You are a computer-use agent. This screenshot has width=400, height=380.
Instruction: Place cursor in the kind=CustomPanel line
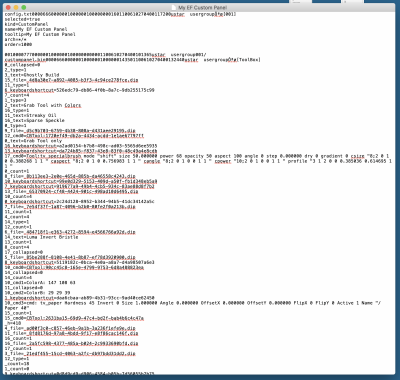(26, 24)
